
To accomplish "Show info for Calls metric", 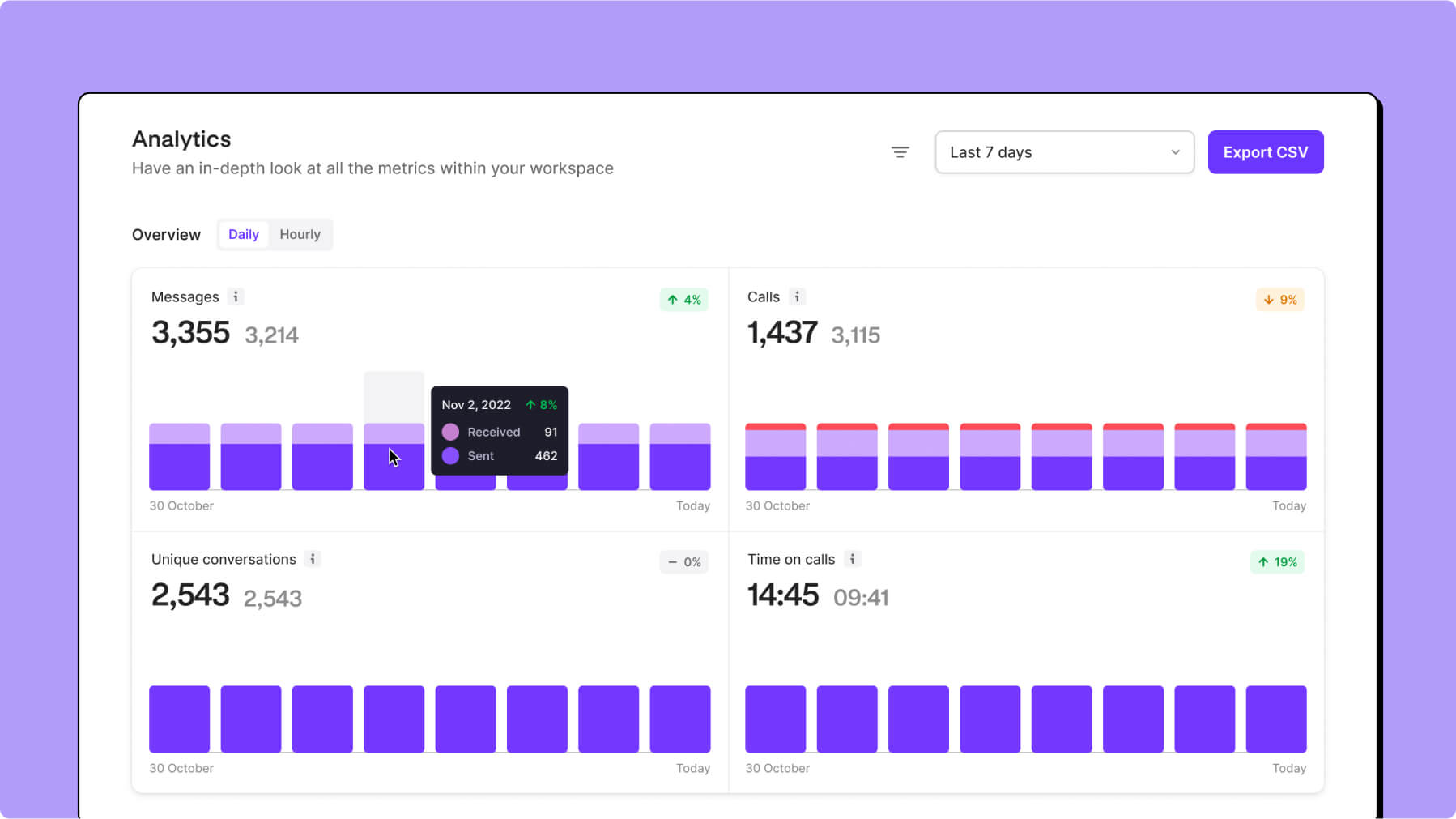I will pyautogui.click(x=797, y=296).
